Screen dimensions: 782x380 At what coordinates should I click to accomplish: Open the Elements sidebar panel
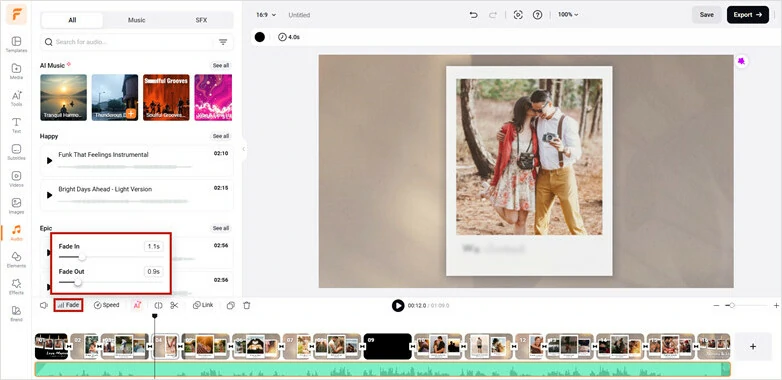click(x=16, y=260)
